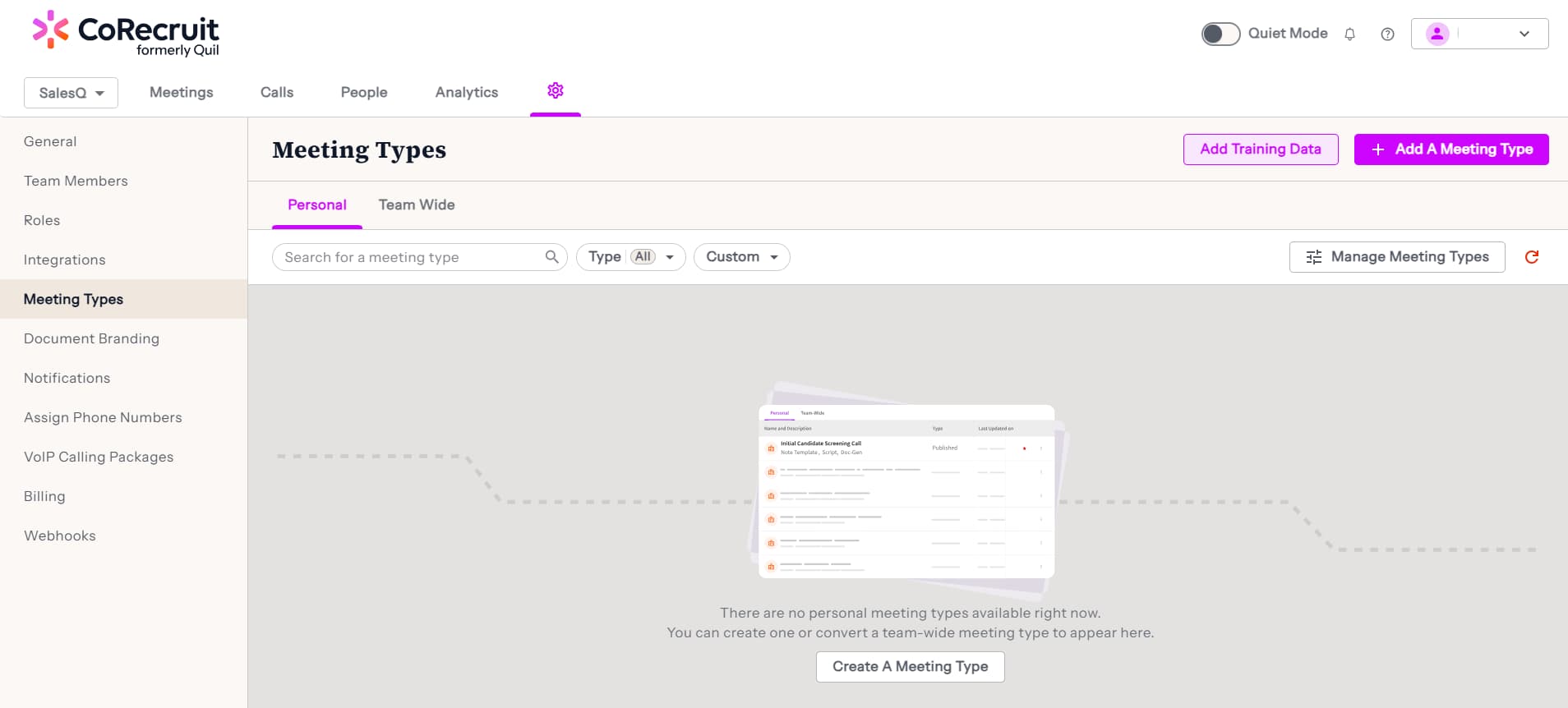Switch to the Team Wide tab
The image size is (1568, 708).
(x=417, y=205)
